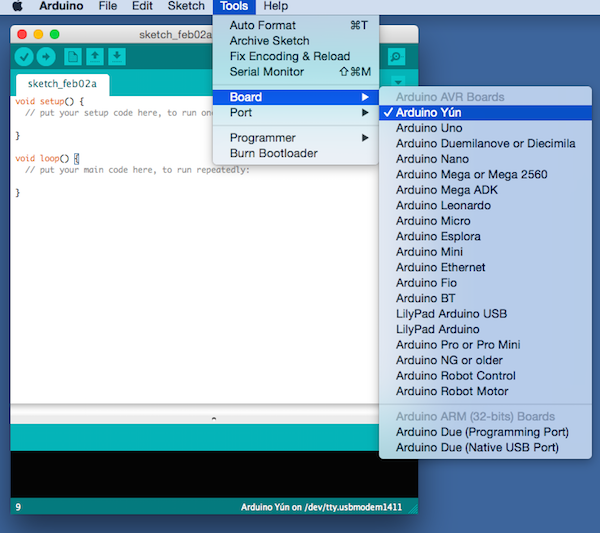Open the File menu

108,6
